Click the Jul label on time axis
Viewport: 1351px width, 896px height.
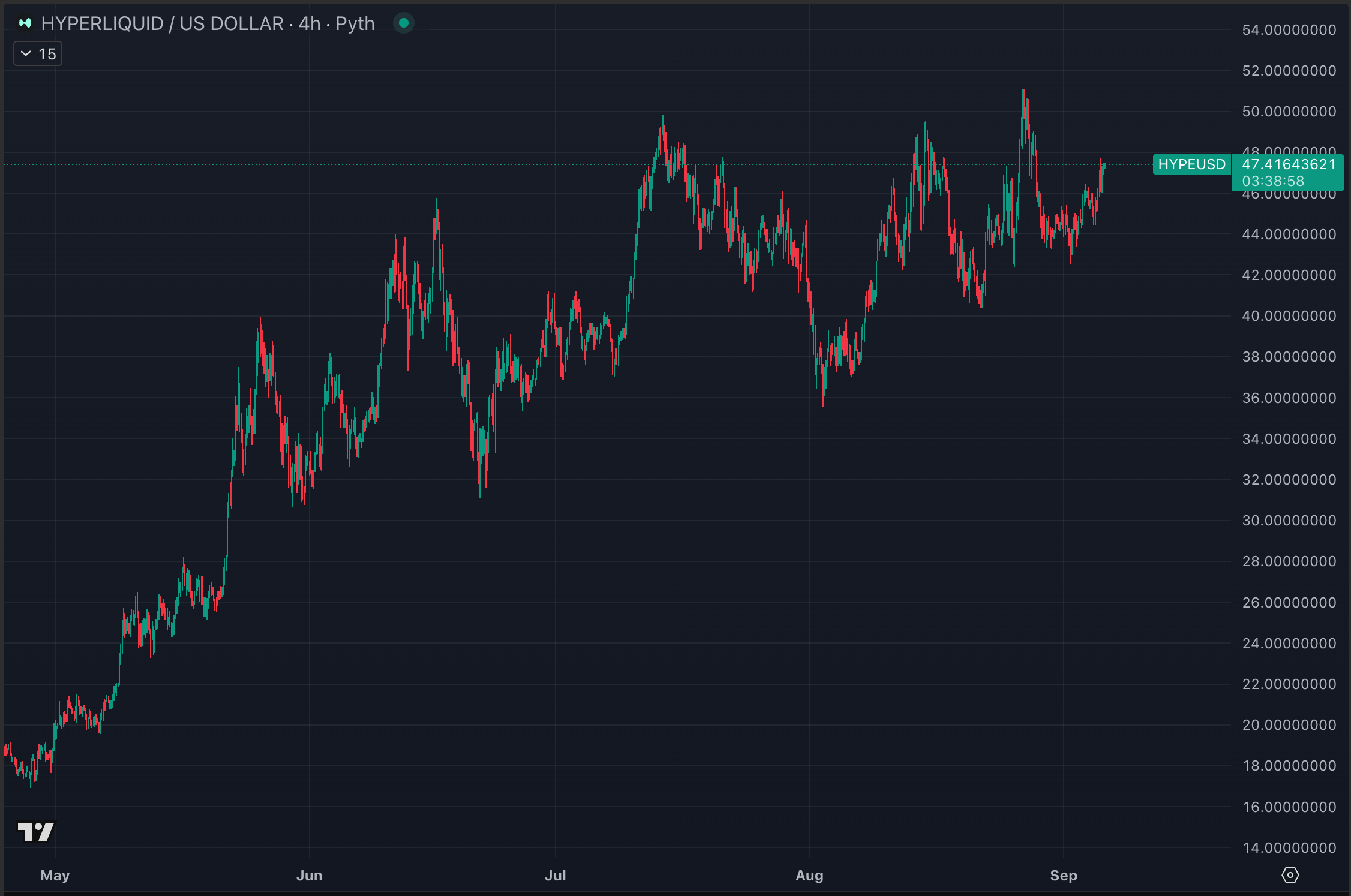tap(556, 875)
